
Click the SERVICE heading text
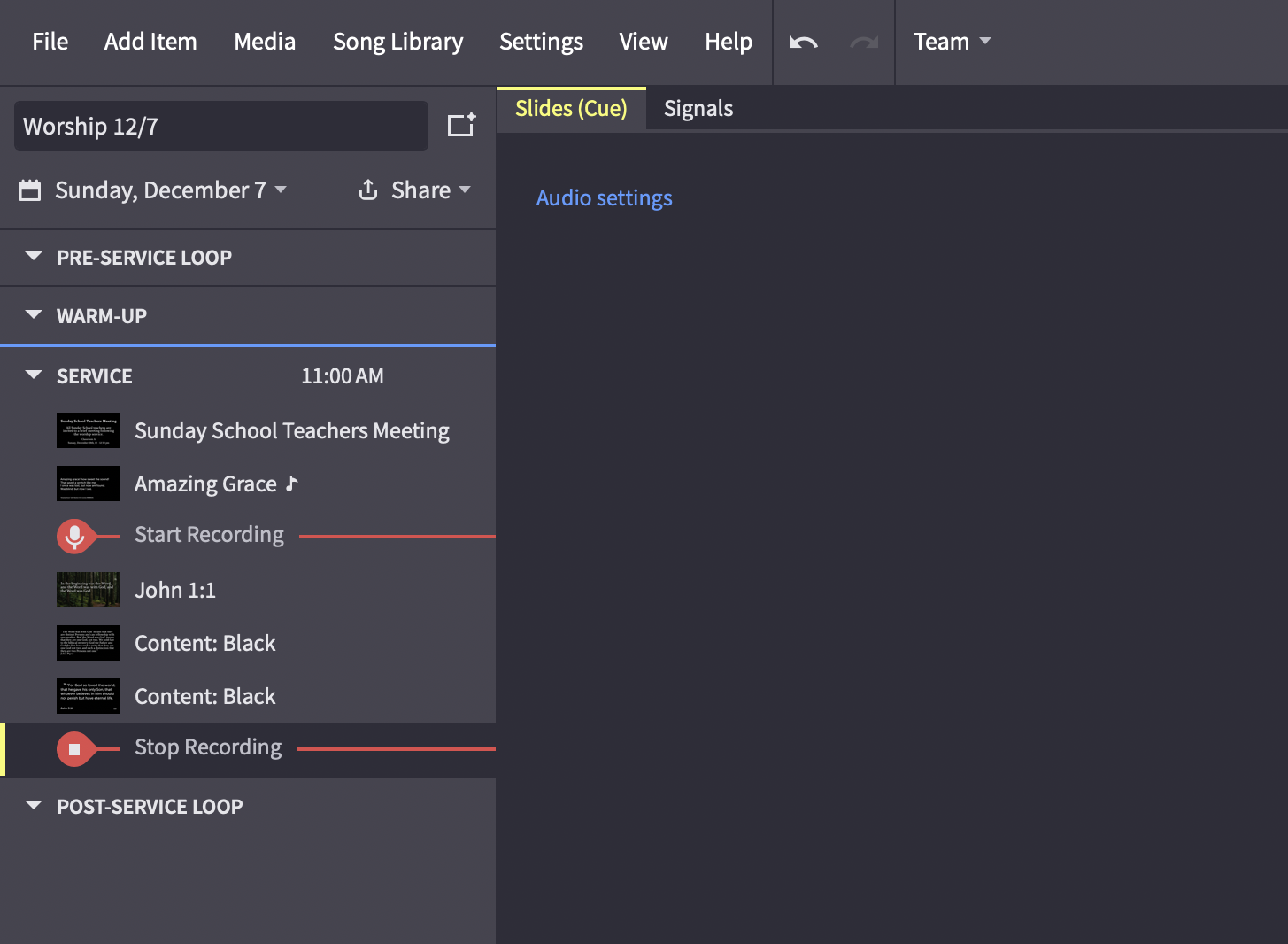(x=95, y=376)
